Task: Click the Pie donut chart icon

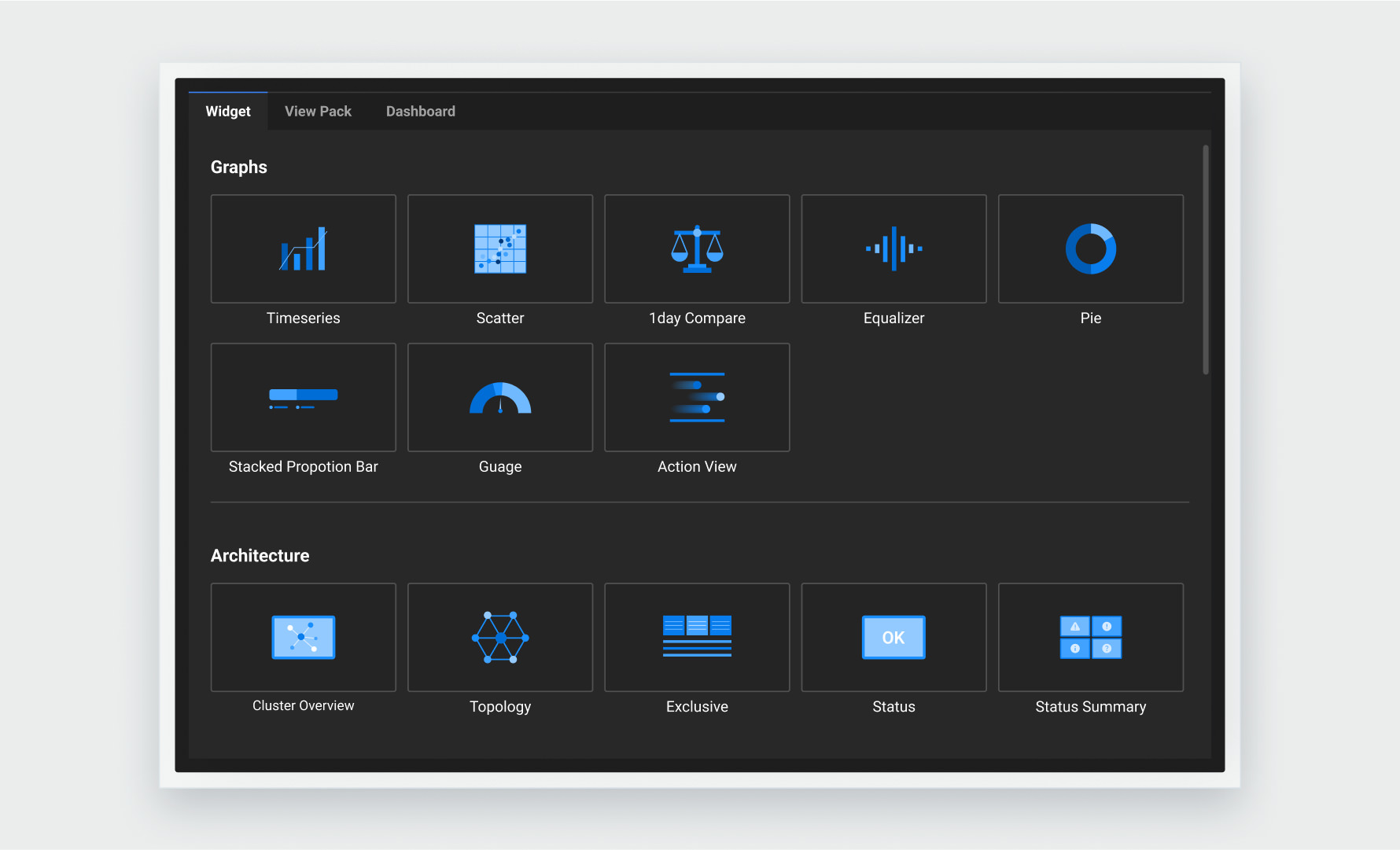Action: point(1090,249)
